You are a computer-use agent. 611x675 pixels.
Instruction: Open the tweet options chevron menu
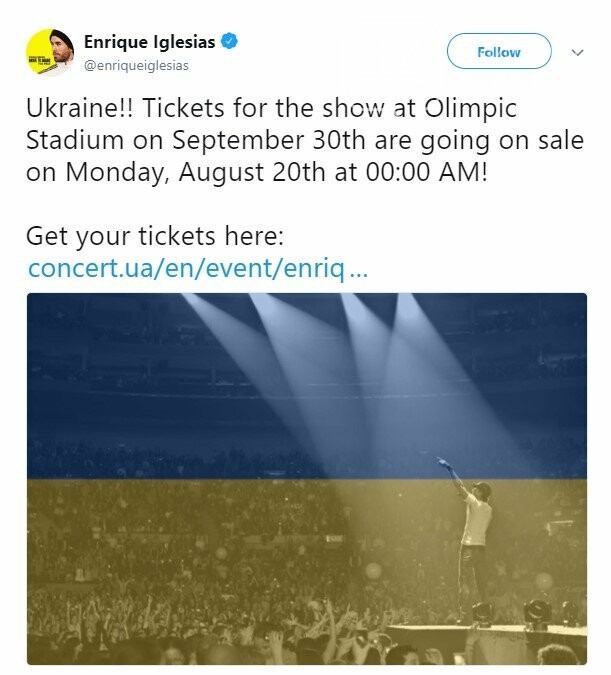click(x=578, y=51)
